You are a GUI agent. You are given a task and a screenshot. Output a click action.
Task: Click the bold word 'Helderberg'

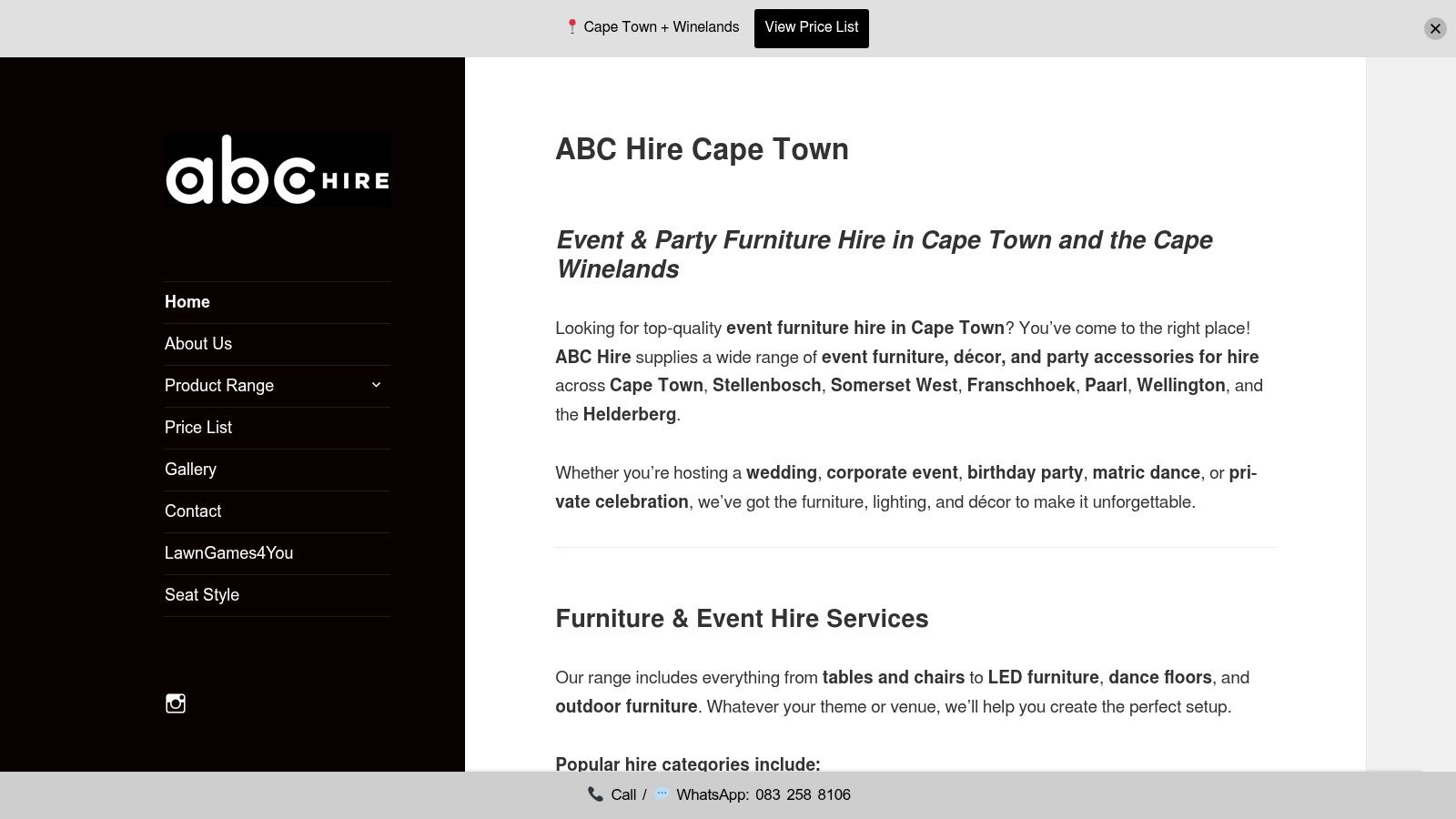click(x=630, y=415)
